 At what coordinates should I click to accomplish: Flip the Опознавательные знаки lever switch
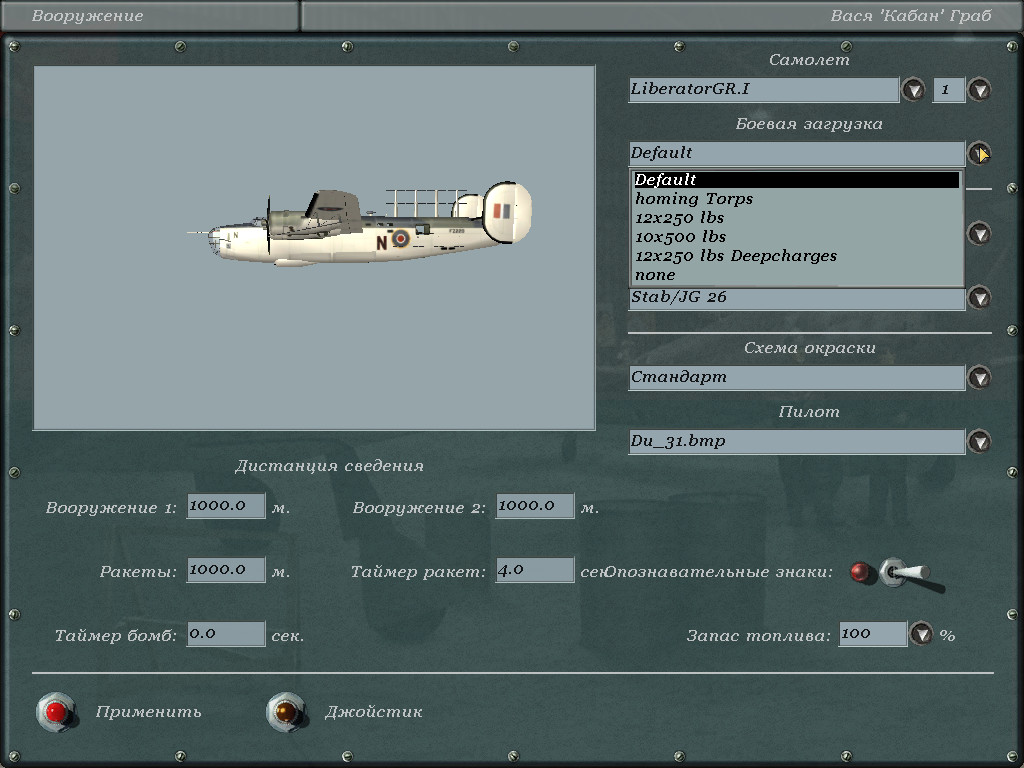point(909,573)
